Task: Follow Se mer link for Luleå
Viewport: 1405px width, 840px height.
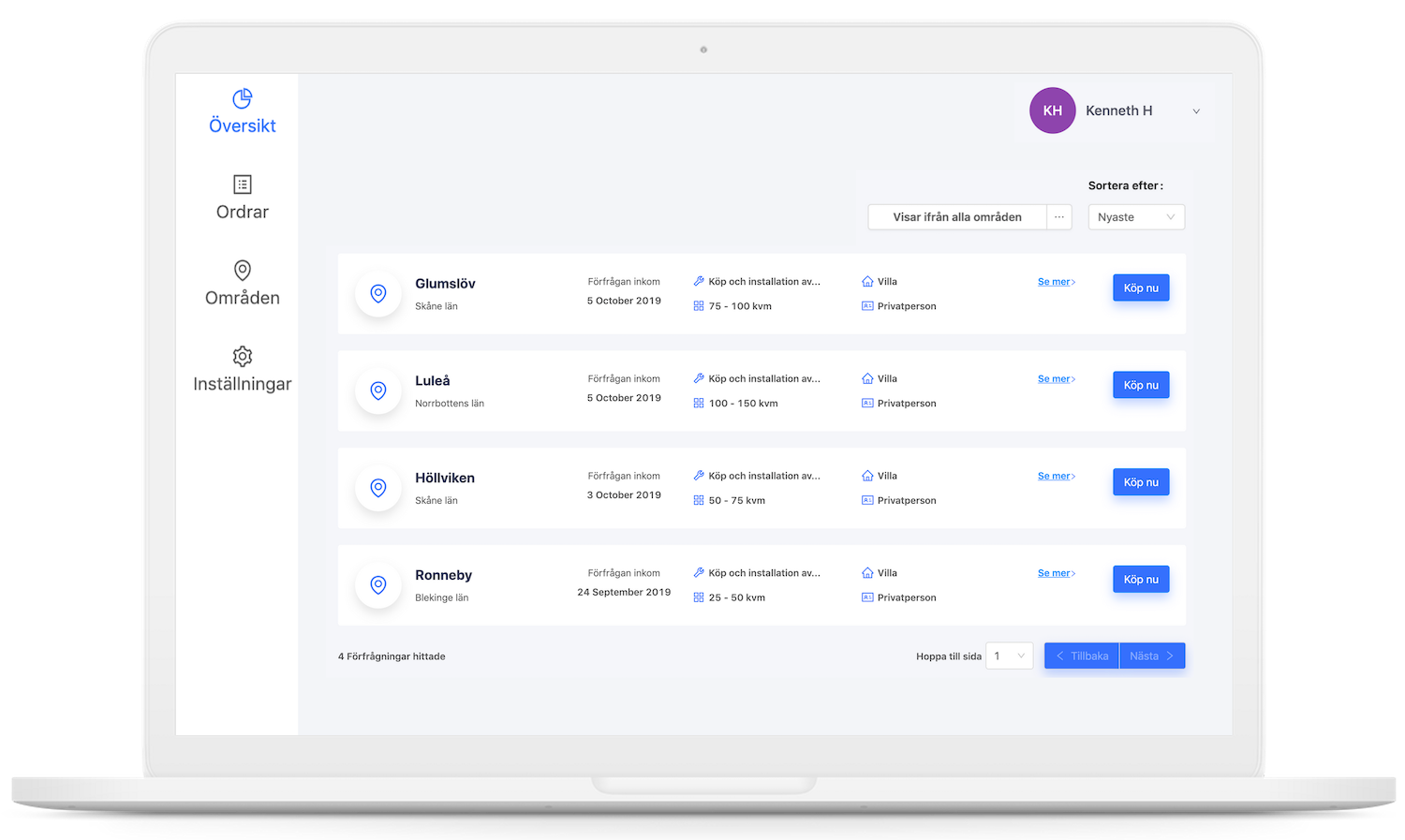Action: tap(1056, 379)
